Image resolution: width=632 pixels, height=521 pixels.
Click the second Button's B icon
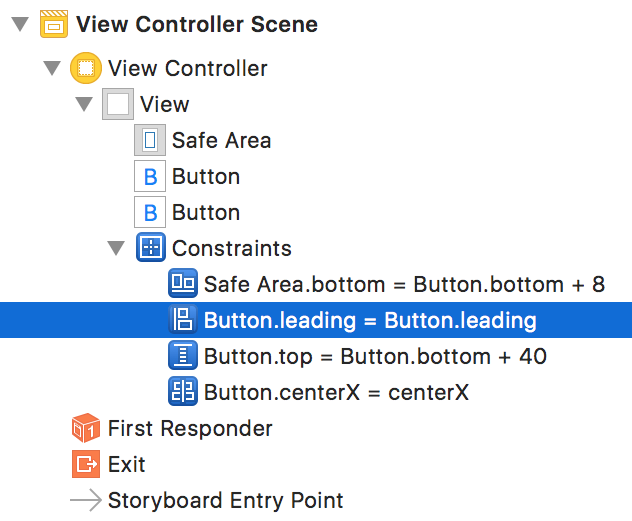(150, 212)
